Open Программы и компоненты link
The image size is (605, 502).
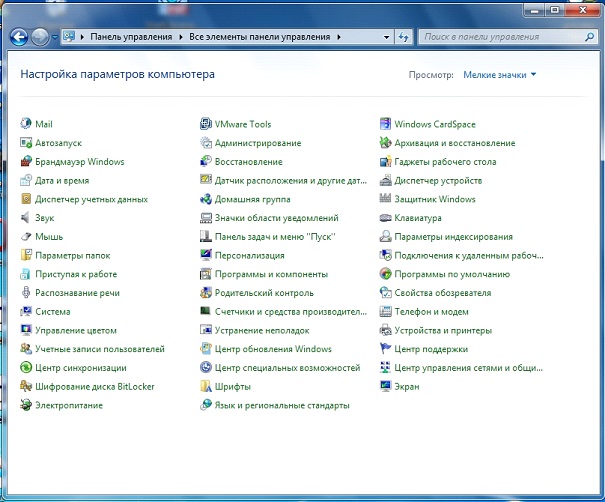tap(271, 274)
